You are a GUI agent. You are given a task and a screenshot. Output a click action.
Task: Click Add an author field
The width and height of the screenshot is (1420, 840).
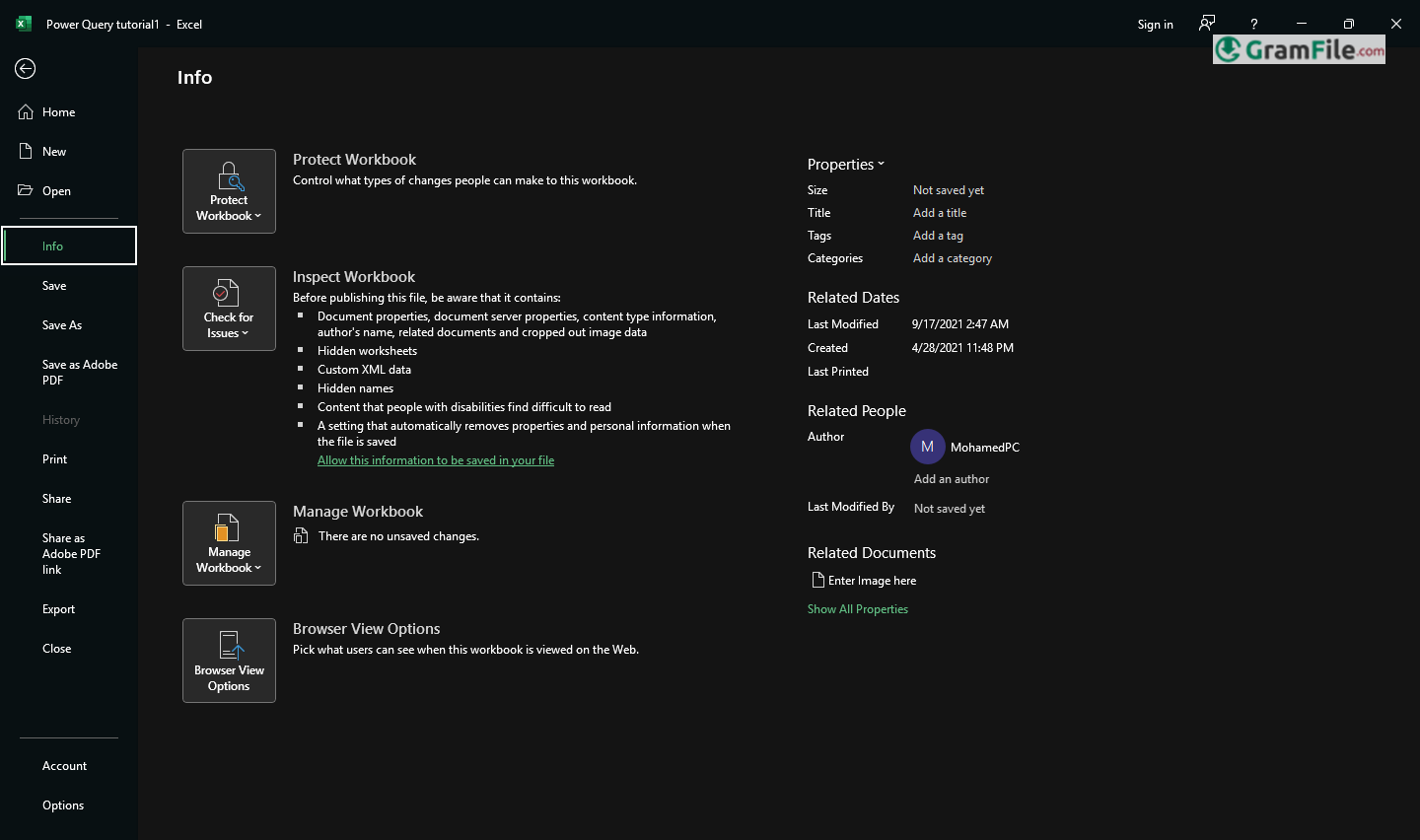click(952, 479)
